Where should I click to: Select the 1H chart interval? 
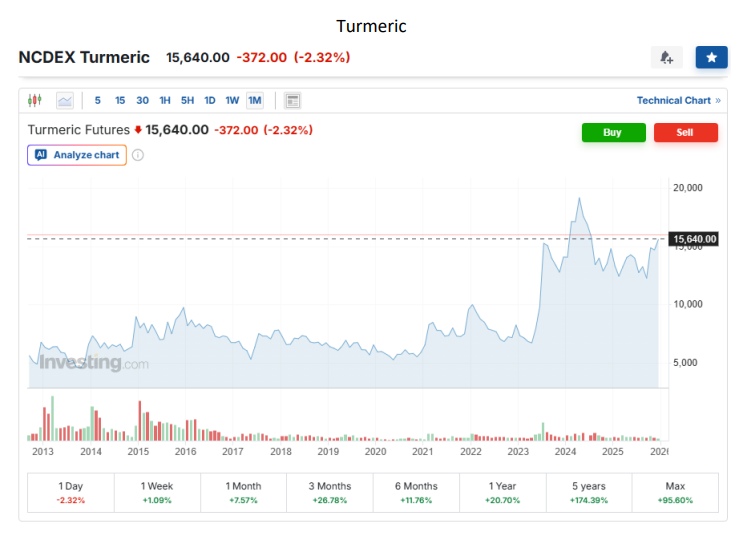pyautogui.click(x=165, y=100)
